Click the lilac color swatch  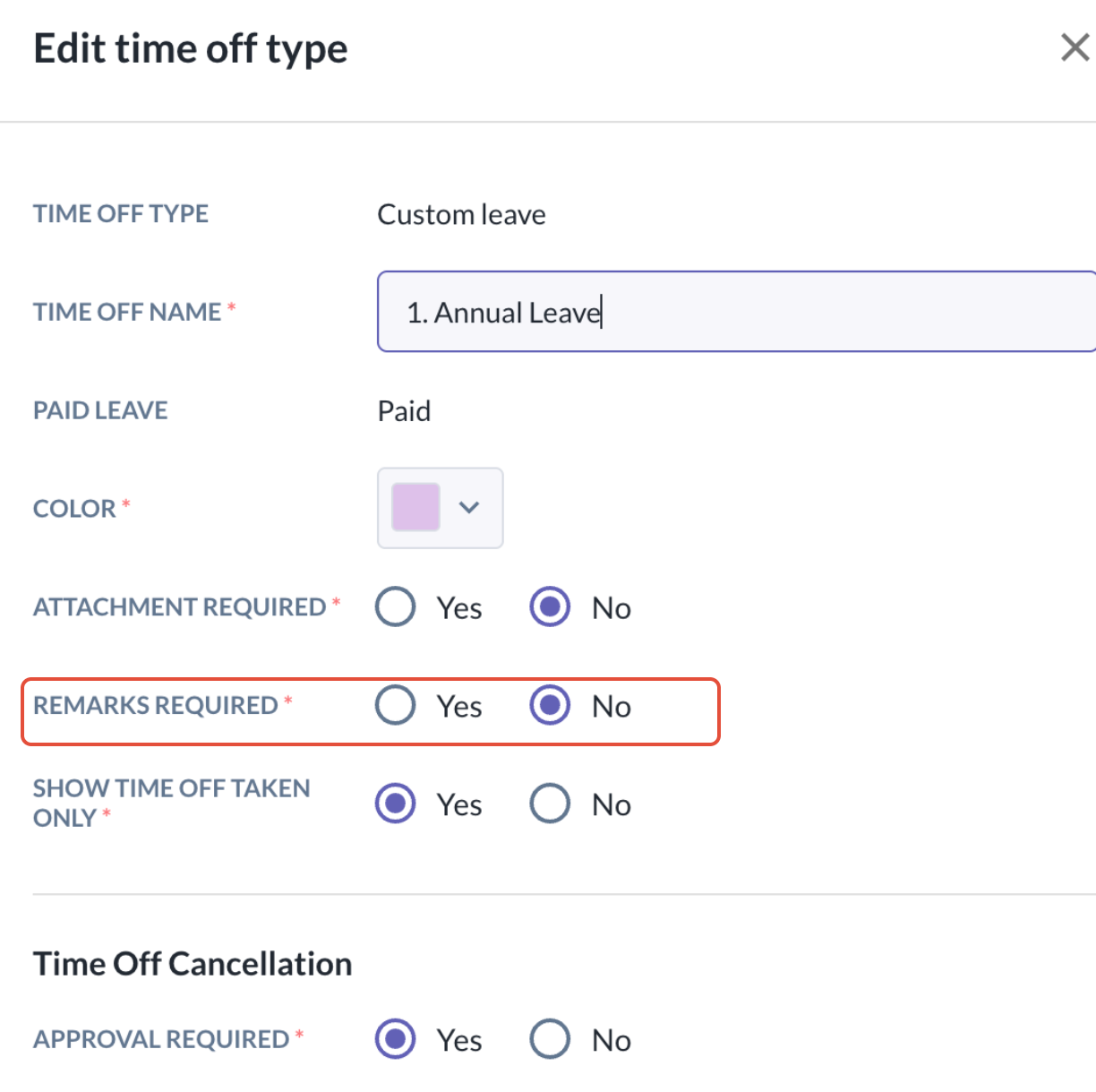[416, 507]
